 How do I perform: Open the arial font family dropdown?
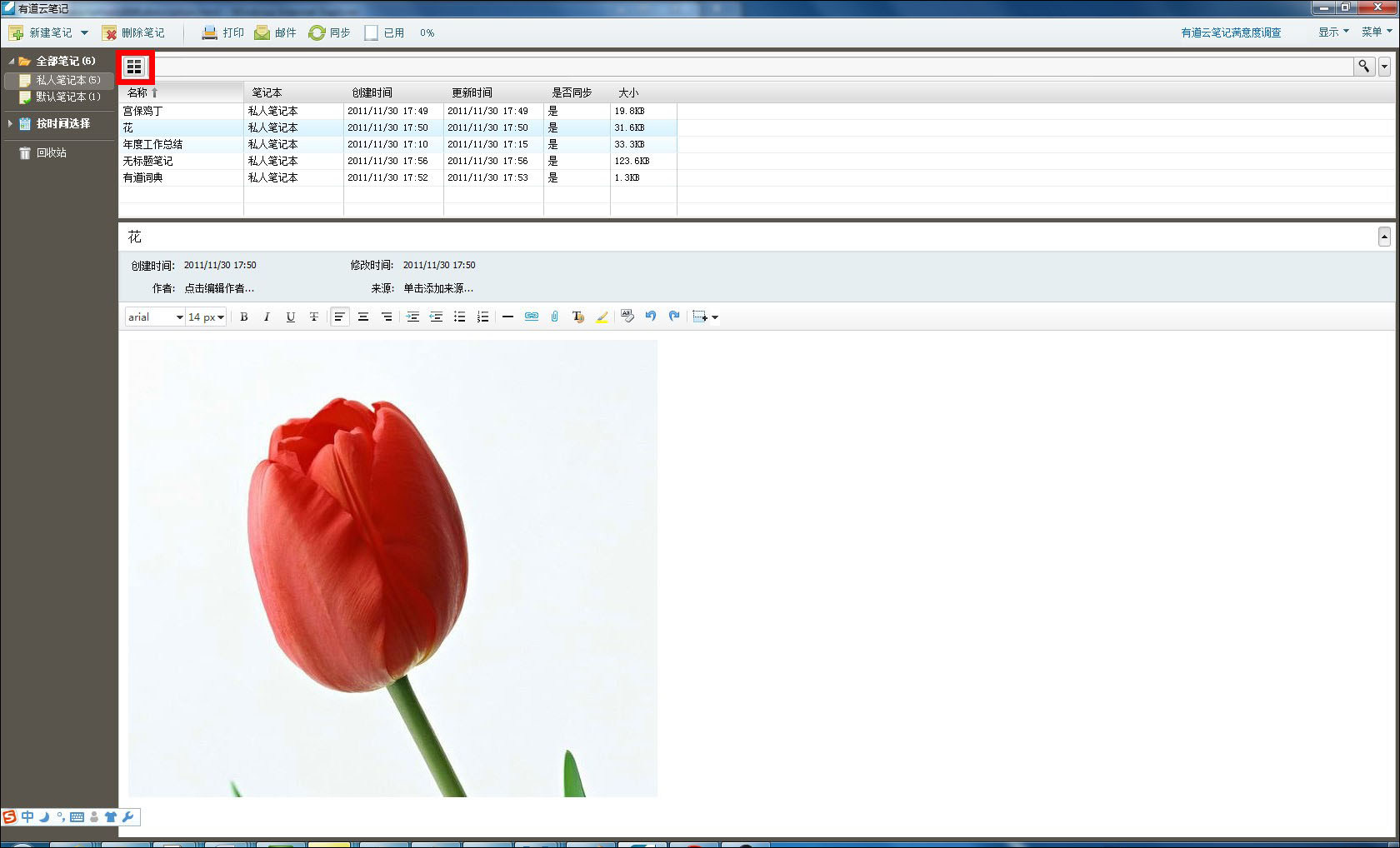click(x=155, y=317)
